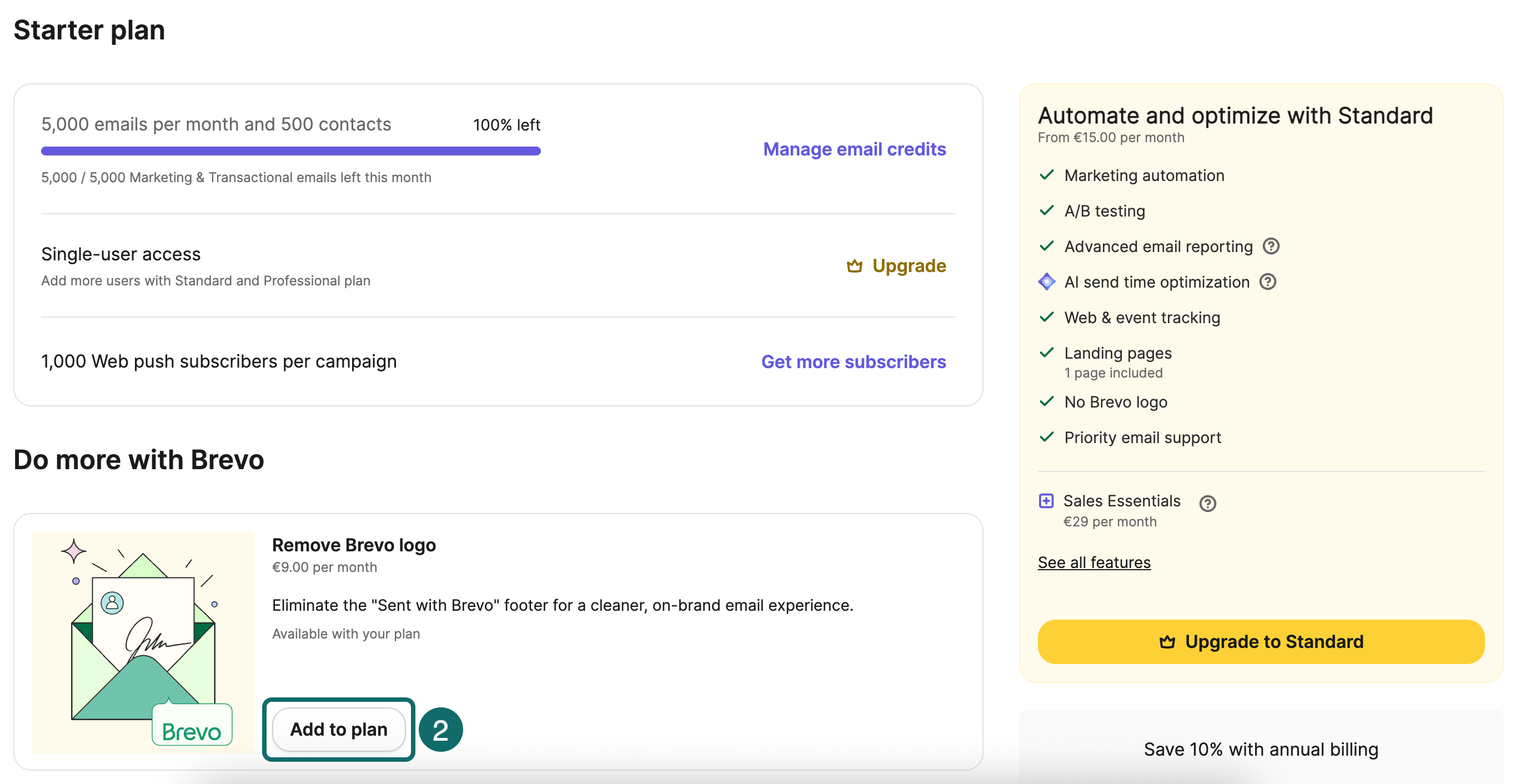Click the Remove Brevo logo heading
The width and height of the screenshot is (1525, 784).
click(x=353, y=545)
